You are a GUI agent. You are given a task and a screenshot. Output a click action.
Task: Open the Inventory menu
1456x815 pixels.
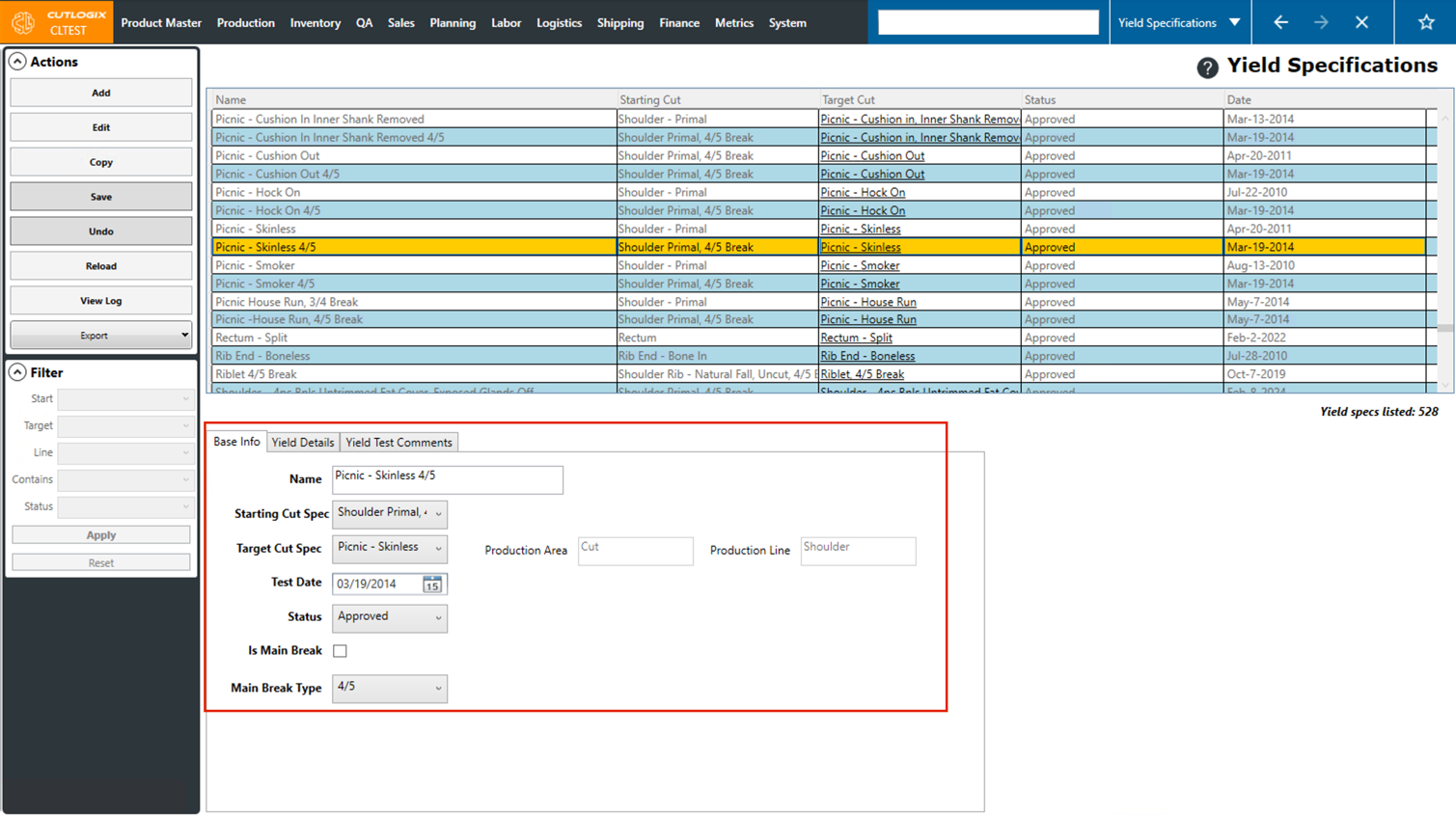tap(315, 22)
